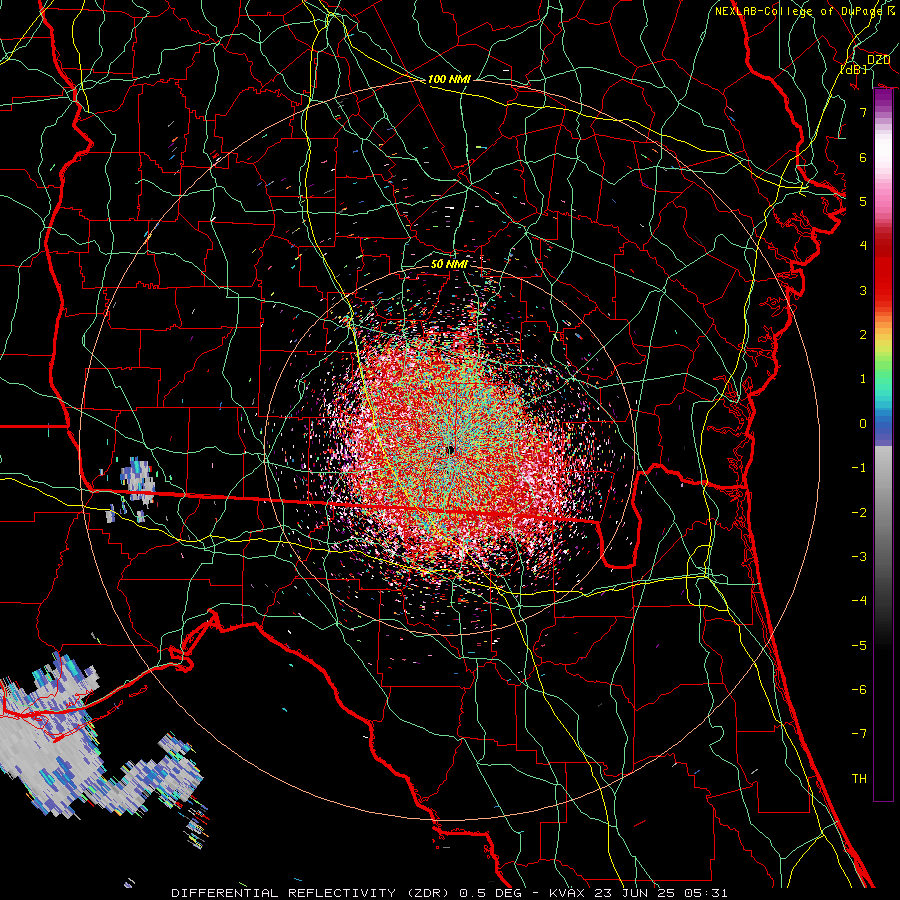The width and height of the screenshot is (900, 900).
Task: Click the -6 value on the color scale
Action: click(x=859, y=690)
